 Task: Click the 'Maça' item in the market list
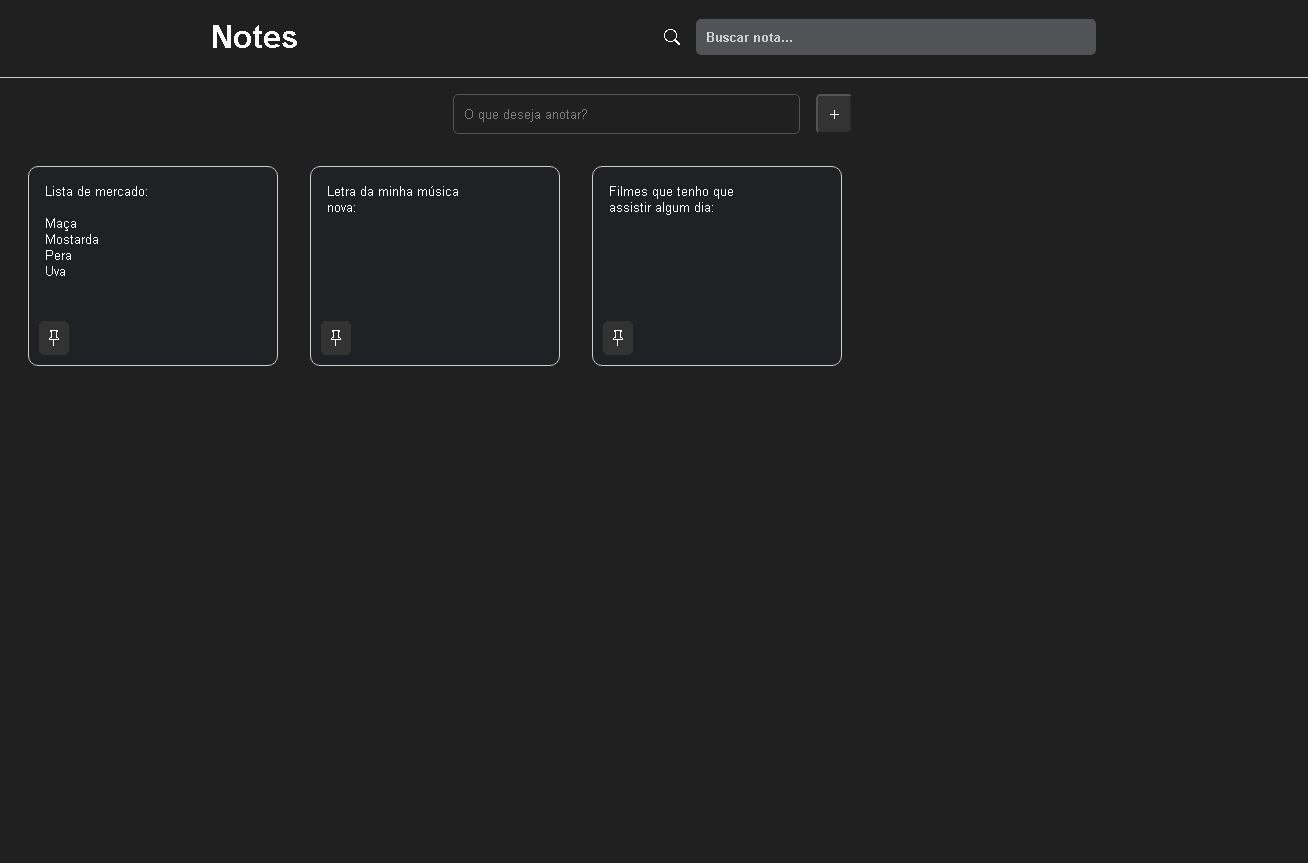point(61,224)
